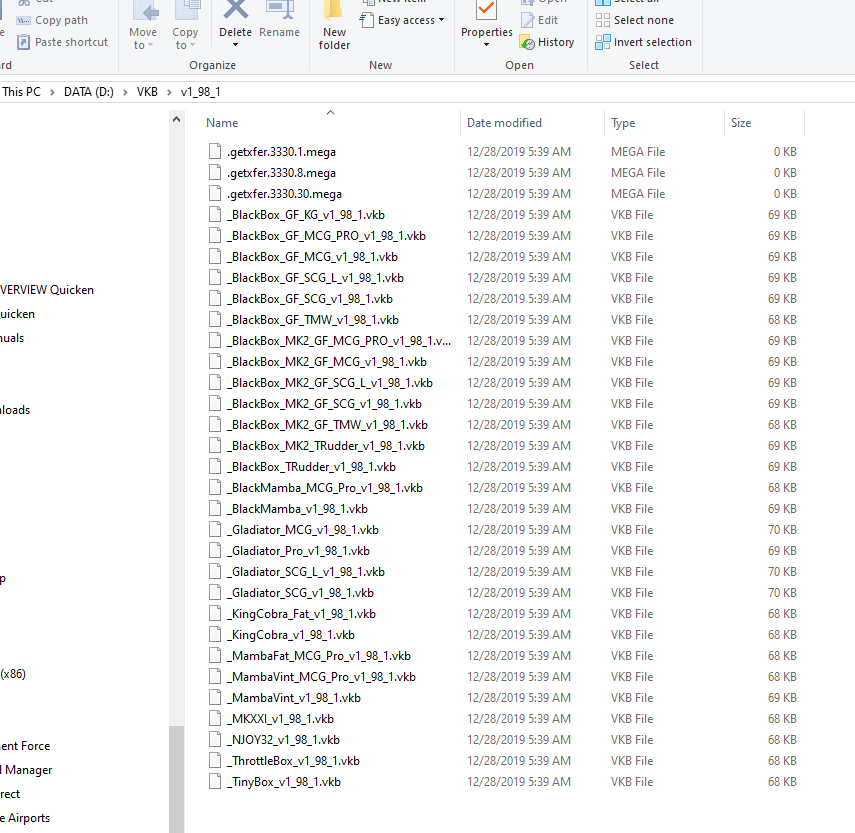This screenshot has width=855, height=833.
Task: Select the Airports item in navigation pane
Action: [x=25, y=818]
